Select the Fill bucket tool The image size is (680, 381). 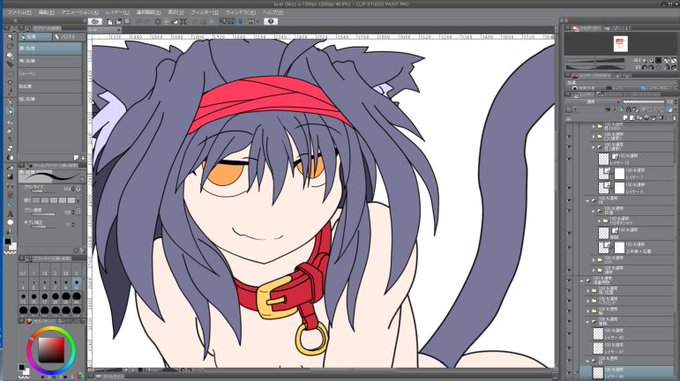pos(10,167)
